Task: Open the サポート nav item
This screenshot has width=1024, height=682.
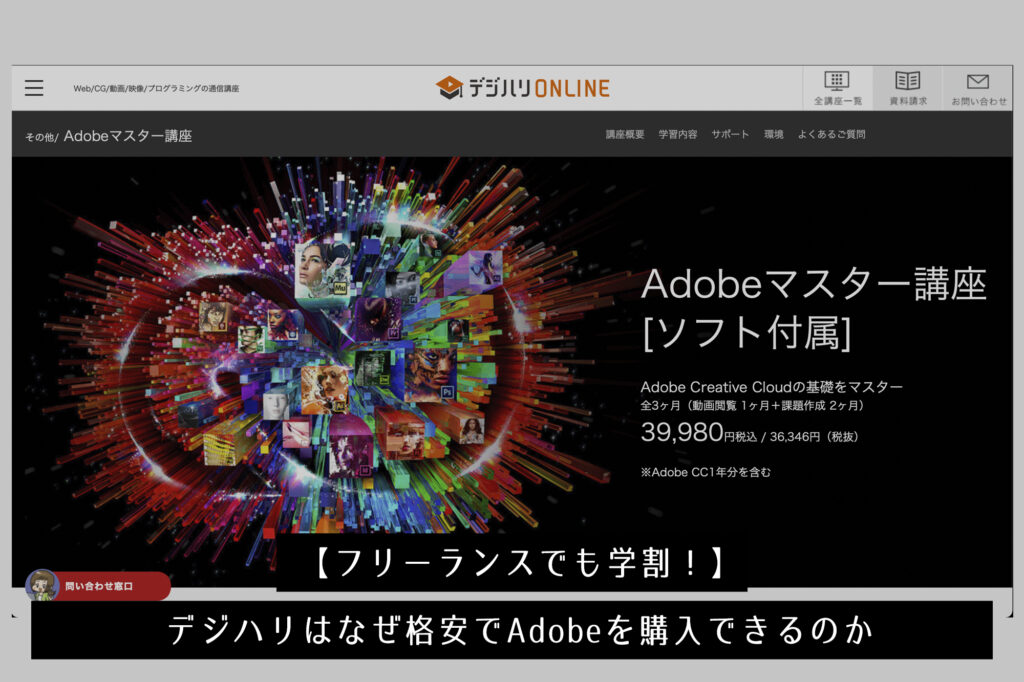Action: coord(730,135)
